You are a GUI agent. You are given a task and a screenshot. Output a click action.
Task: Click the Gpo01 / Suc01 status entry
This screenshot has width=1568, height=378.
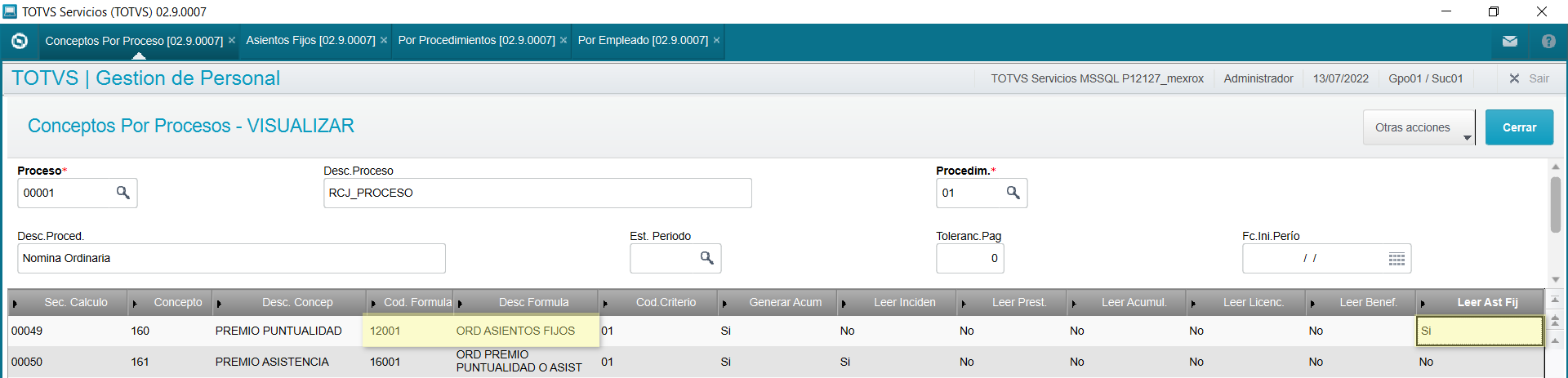tap(1426, 78)
